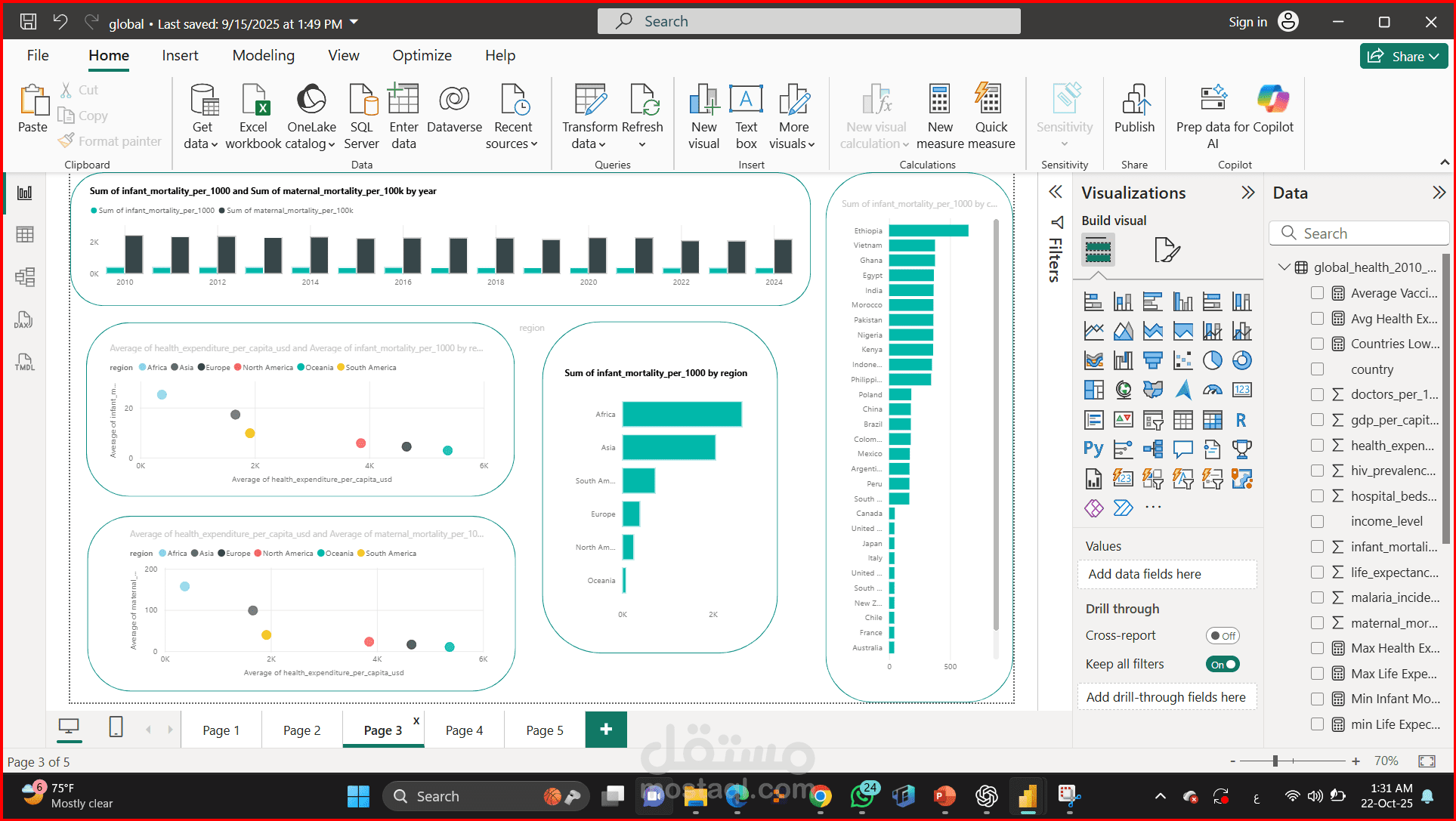Click the Publish icon

tap(1134, 100)
